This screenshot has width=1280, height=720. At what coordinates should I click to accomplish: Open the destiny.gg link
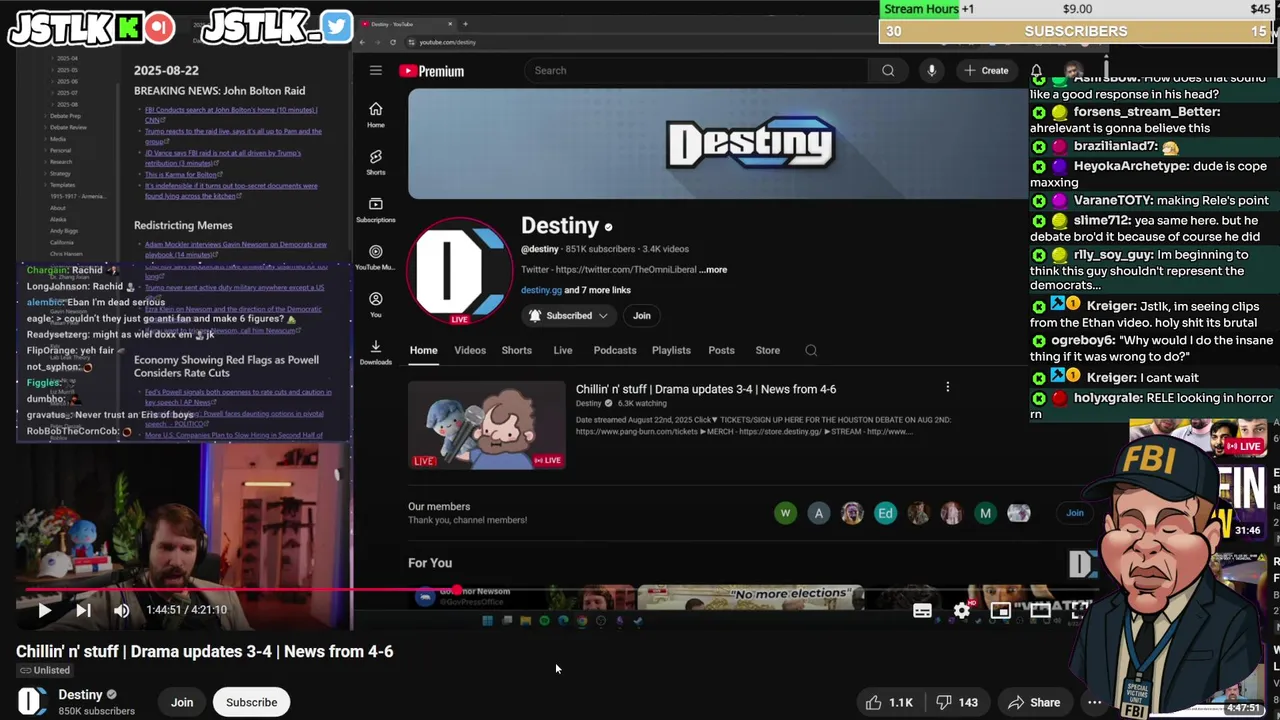pos(541,290)
